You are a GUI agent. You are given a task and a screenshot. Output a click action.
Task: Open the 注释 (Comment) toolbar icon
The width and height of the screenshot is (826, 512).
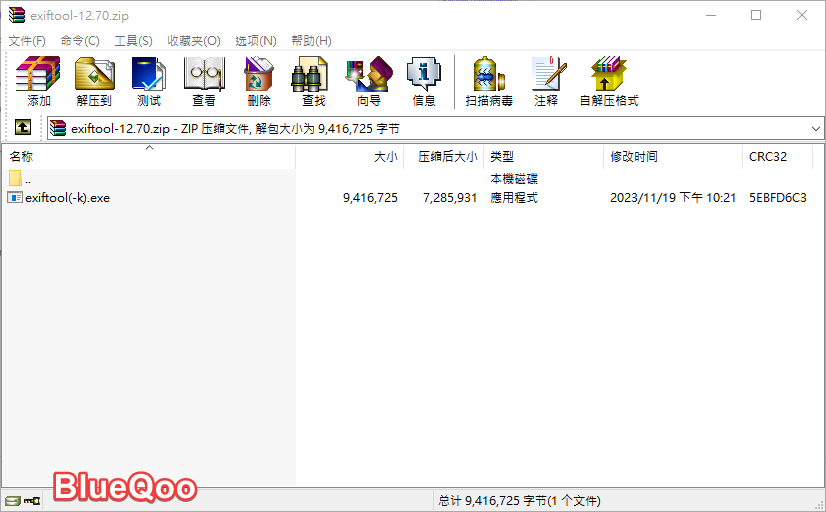(546, 81)
